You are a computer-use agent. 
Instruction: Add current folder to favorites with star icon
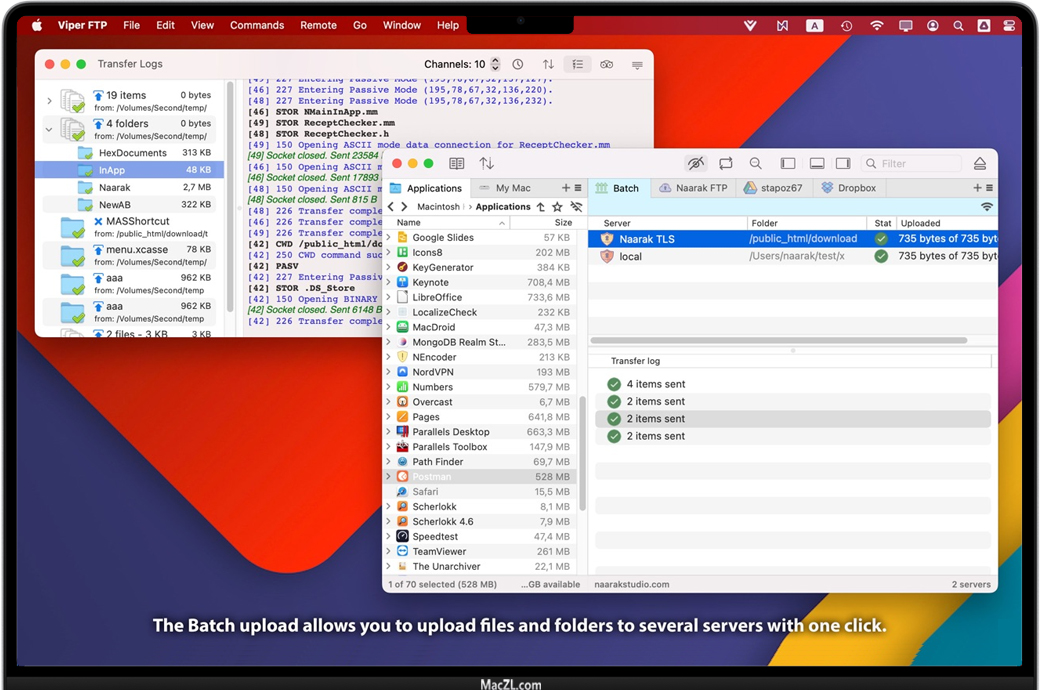click(557, 207)
